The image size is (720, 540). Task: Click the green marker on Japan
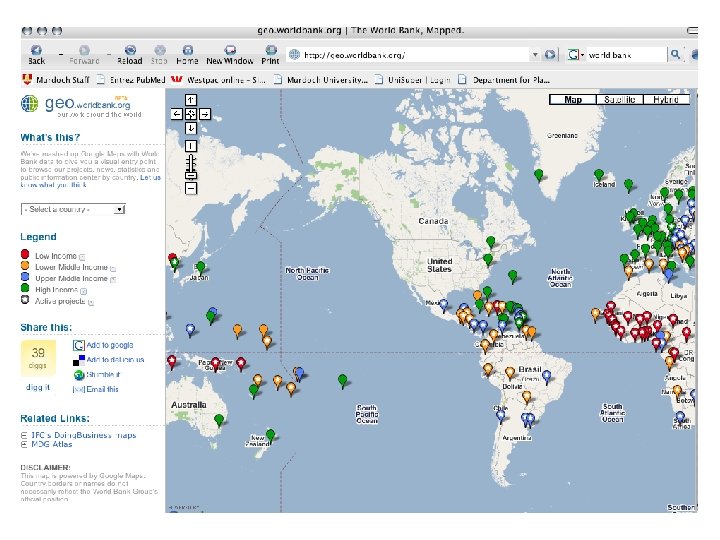tap(201, 268)
